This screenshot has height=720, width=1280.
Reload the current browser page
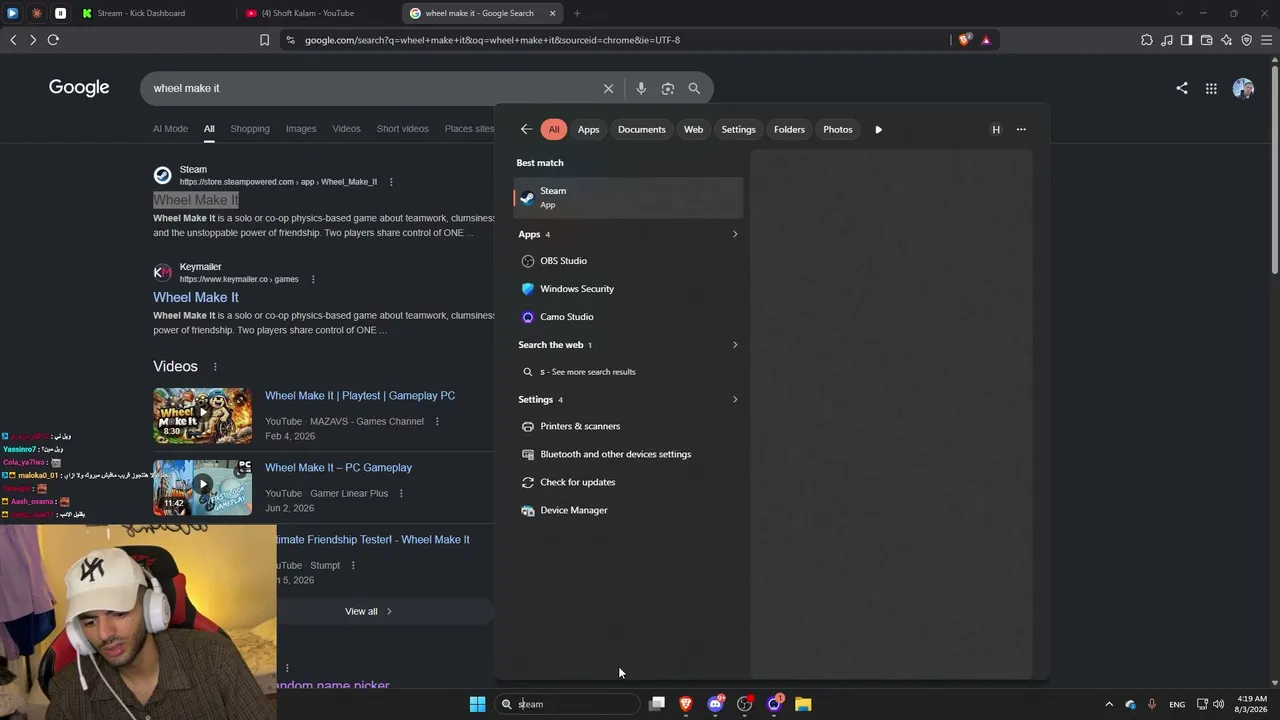pos(53,40)
